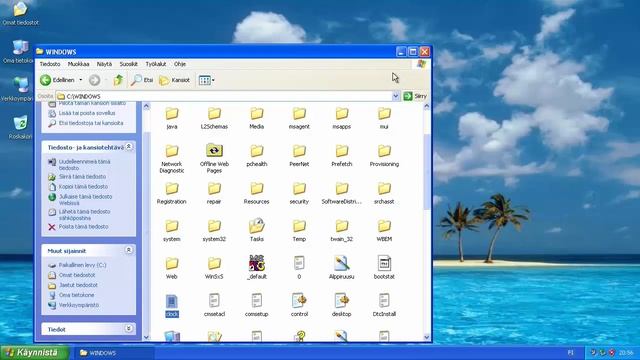Select the Offline Web Pages folder

tap(214, 158)
